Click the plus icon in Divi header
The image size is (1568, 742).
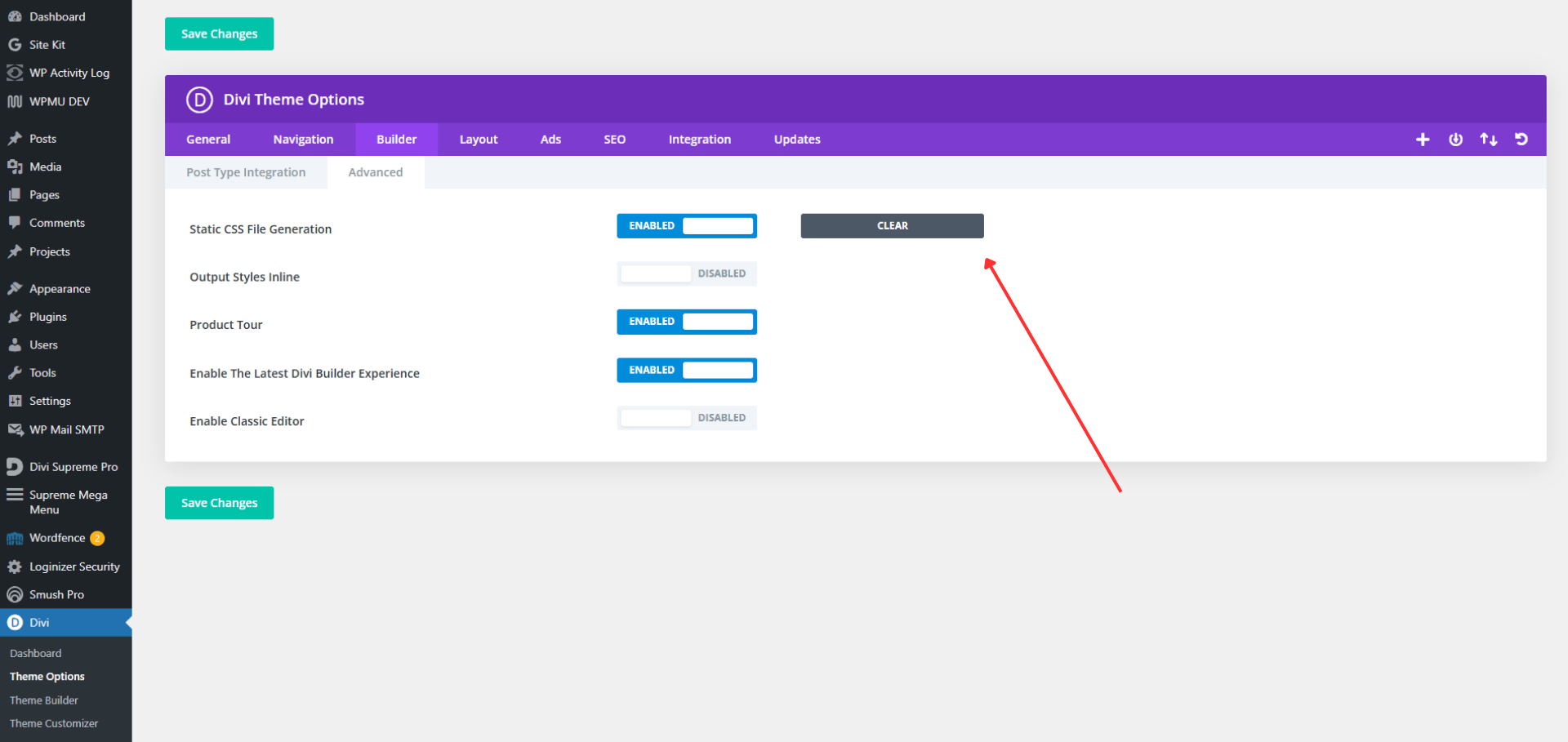1422,140
